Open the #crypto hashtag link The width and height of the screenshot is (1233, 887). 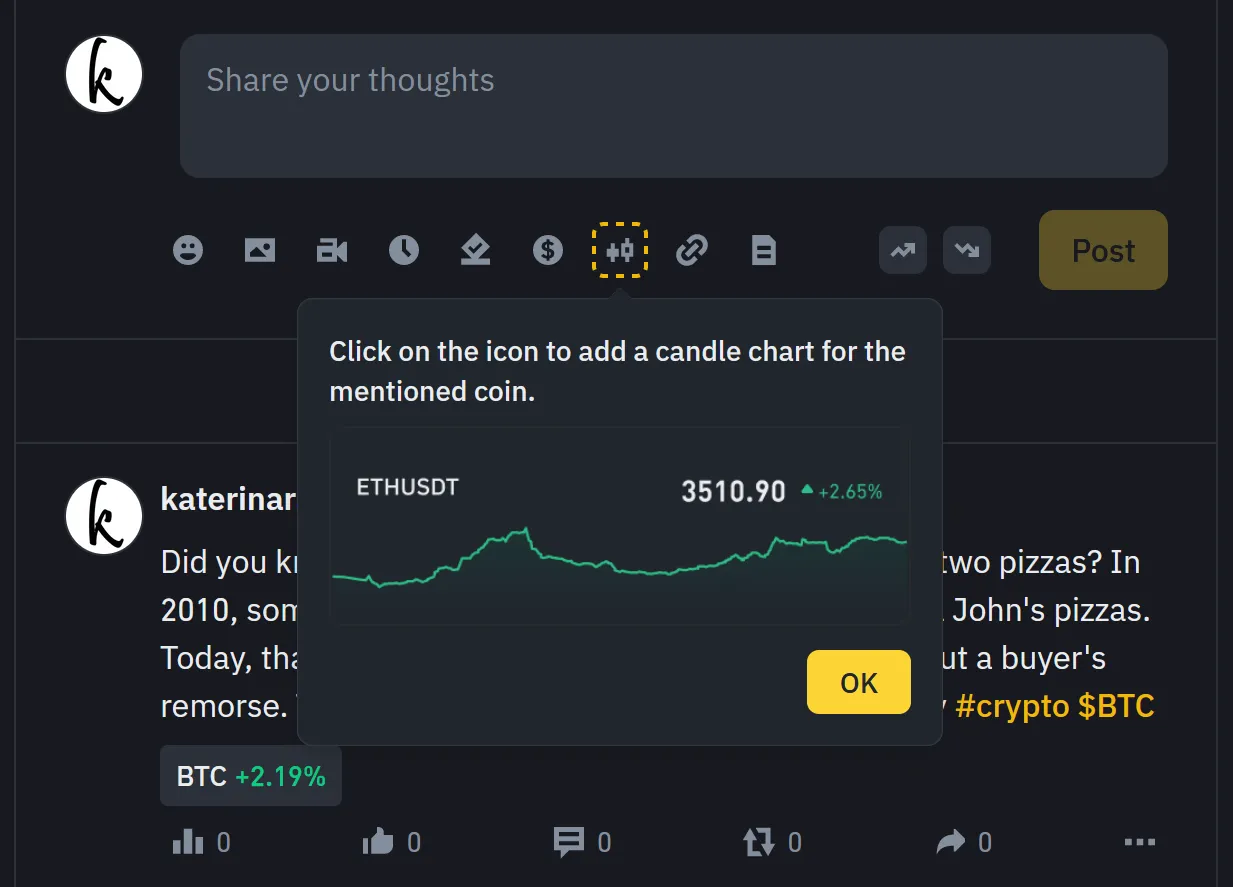coord(1012,706)
